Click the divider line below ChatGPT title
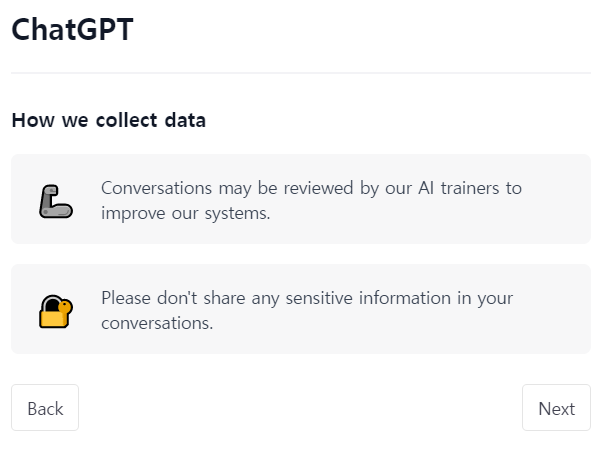602x453 pixels. (300, 73)
